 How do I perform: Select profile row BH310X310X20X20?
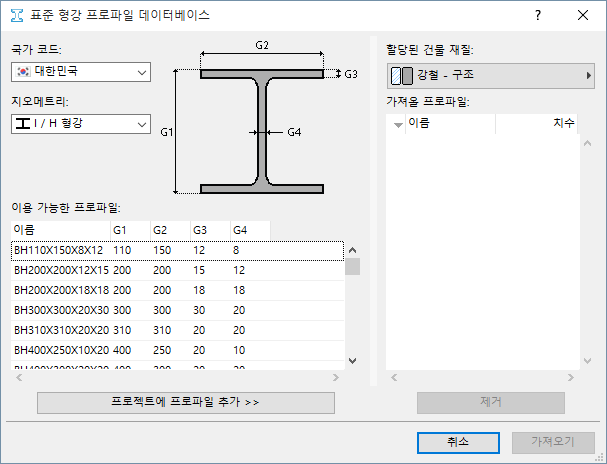[x=177, y=331]
